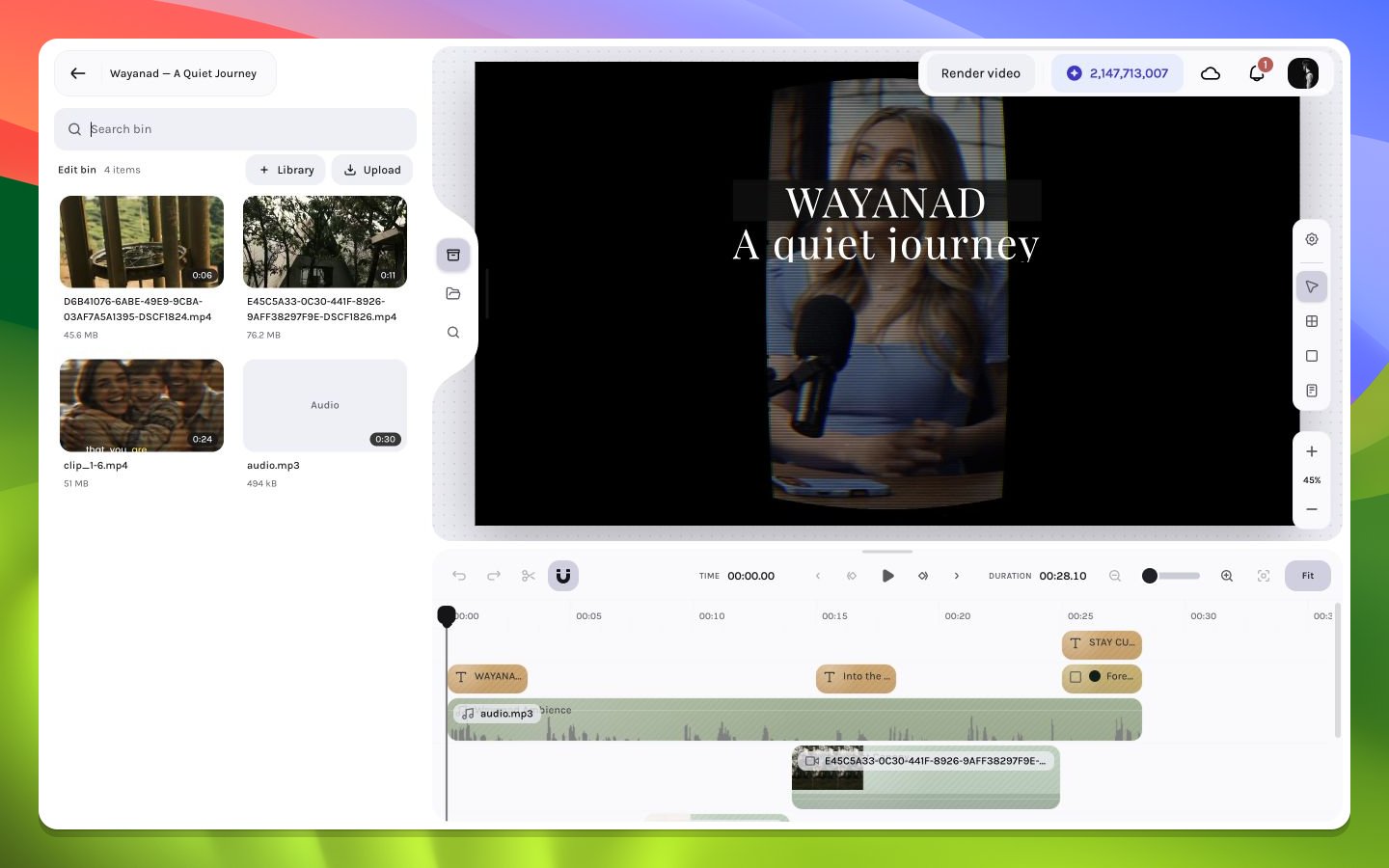Image resolution: width=1389 pixels, height=868 pixels.
Task: Click the time value 00:00.00
Action: pyautogui.click(x=750, y=576)
